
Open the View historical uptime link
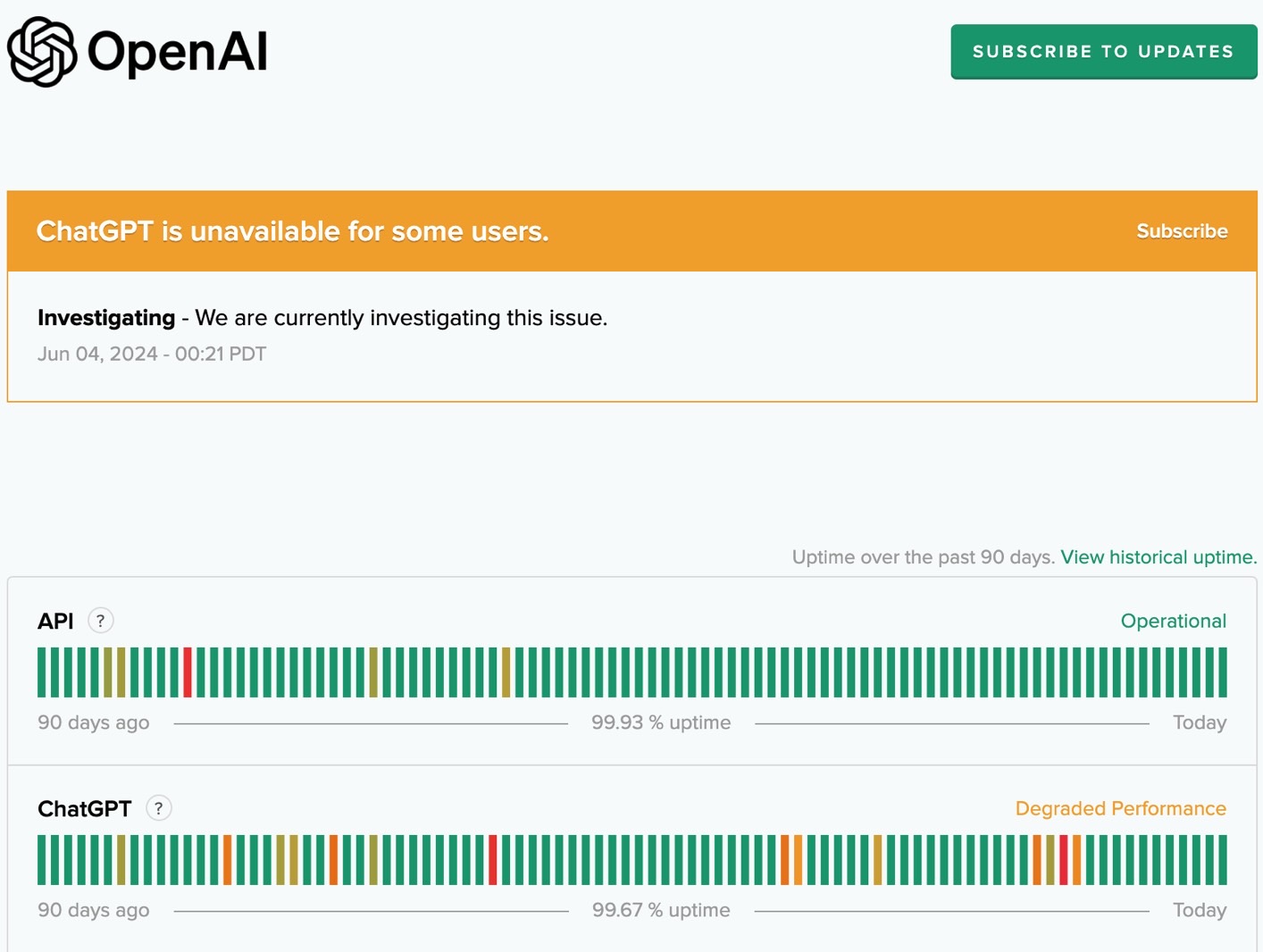coord(1158,557)
